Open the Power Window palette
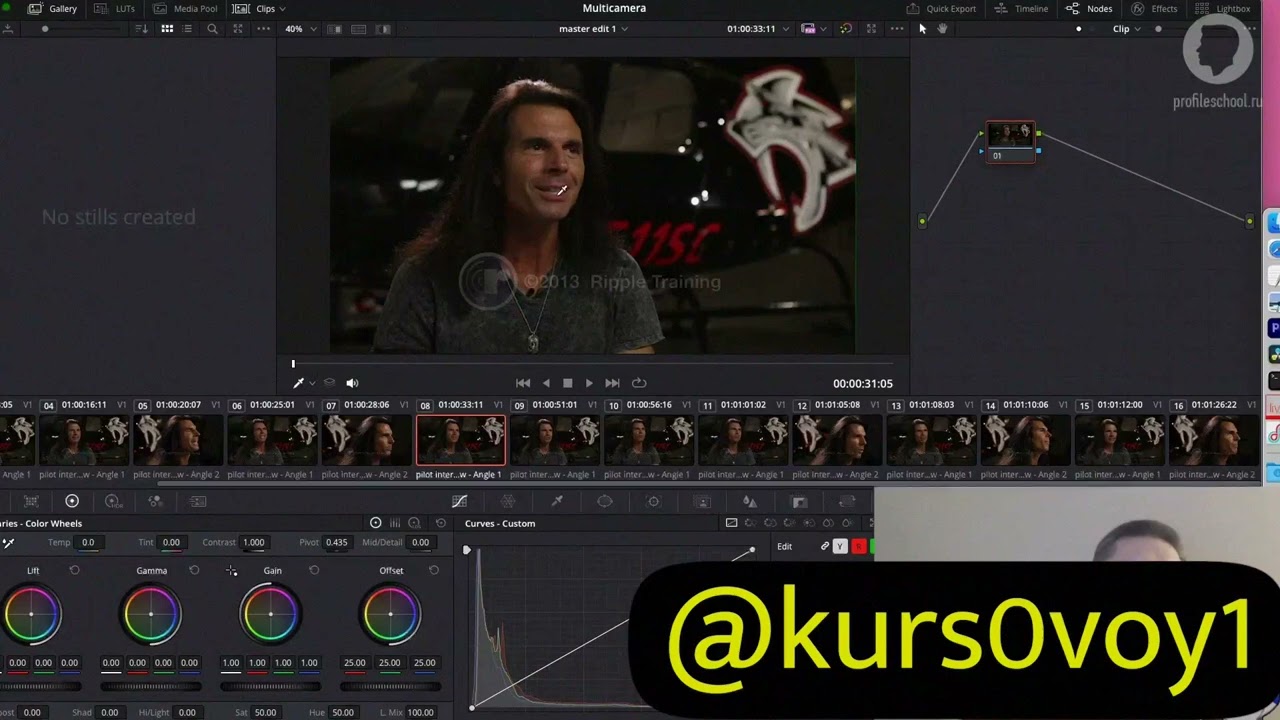The height and width of the screenshot is (720, 1280). 605,501
